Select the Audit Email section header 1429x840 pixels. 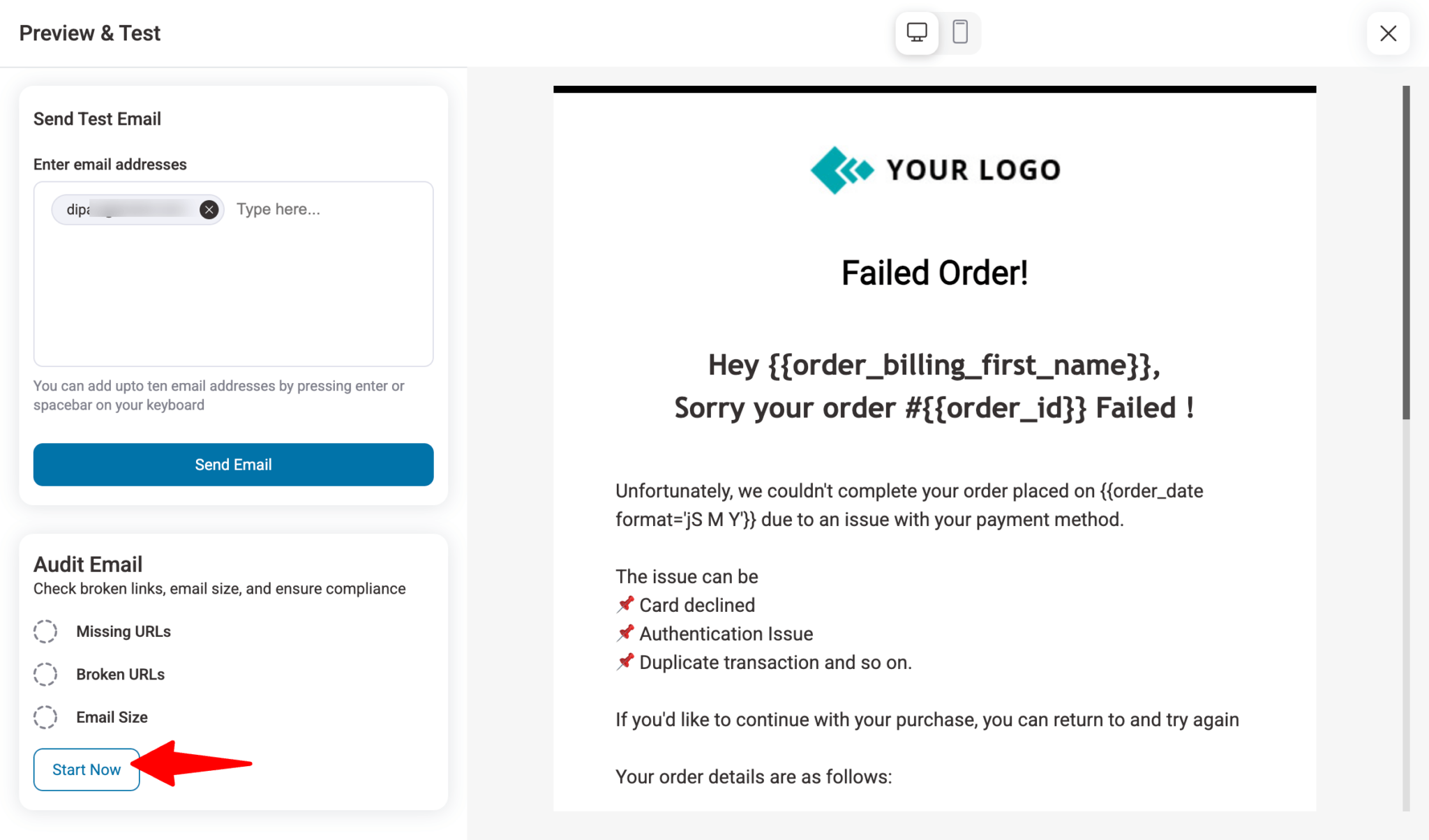pyautogui.click(x=88, y=564)
